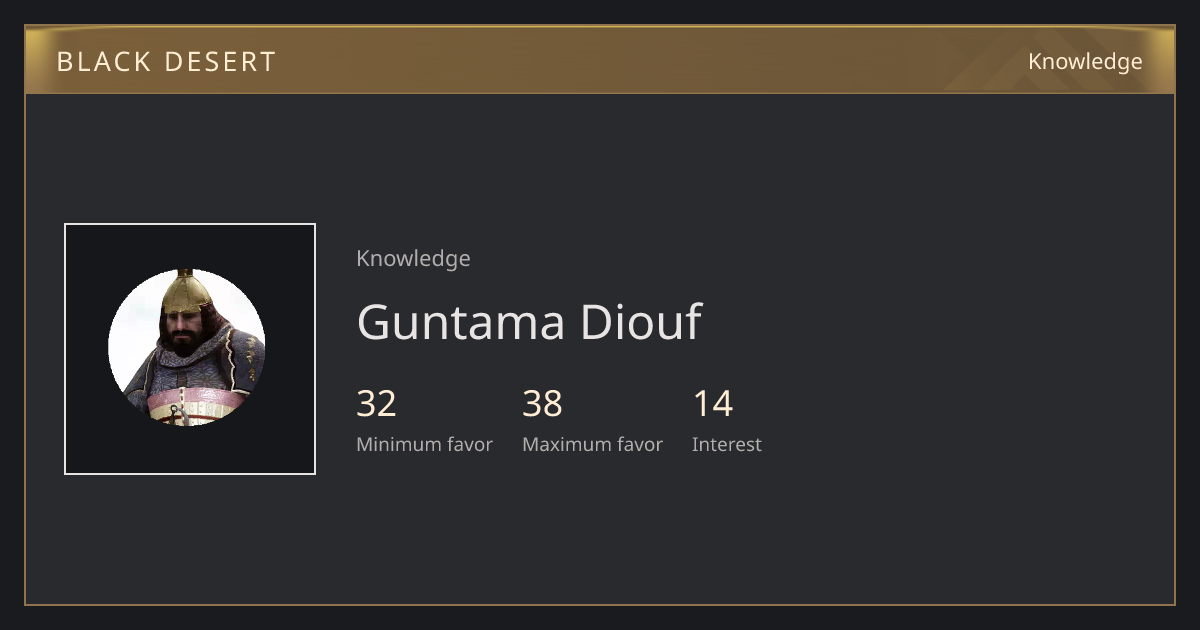The height and width of the screenshot is (630, 1200).
Task: Click the Knowledge category label above name
Action: click(413, 259)
